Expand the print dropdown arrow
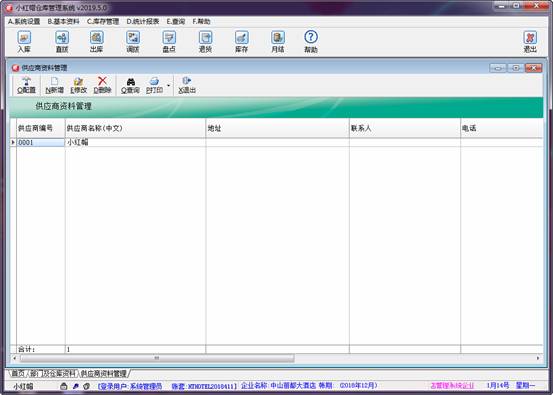553x395 pixels. [x=168, y=85]
